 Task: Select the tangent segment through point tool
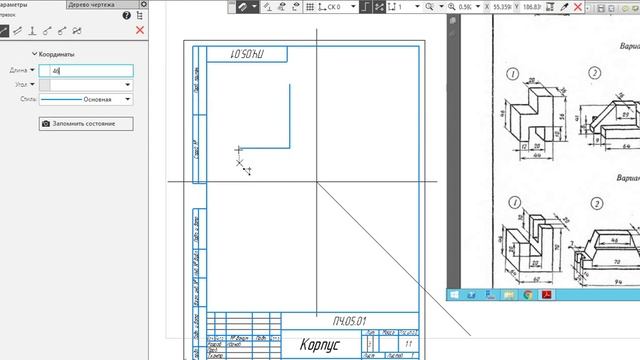click(47, 31)
